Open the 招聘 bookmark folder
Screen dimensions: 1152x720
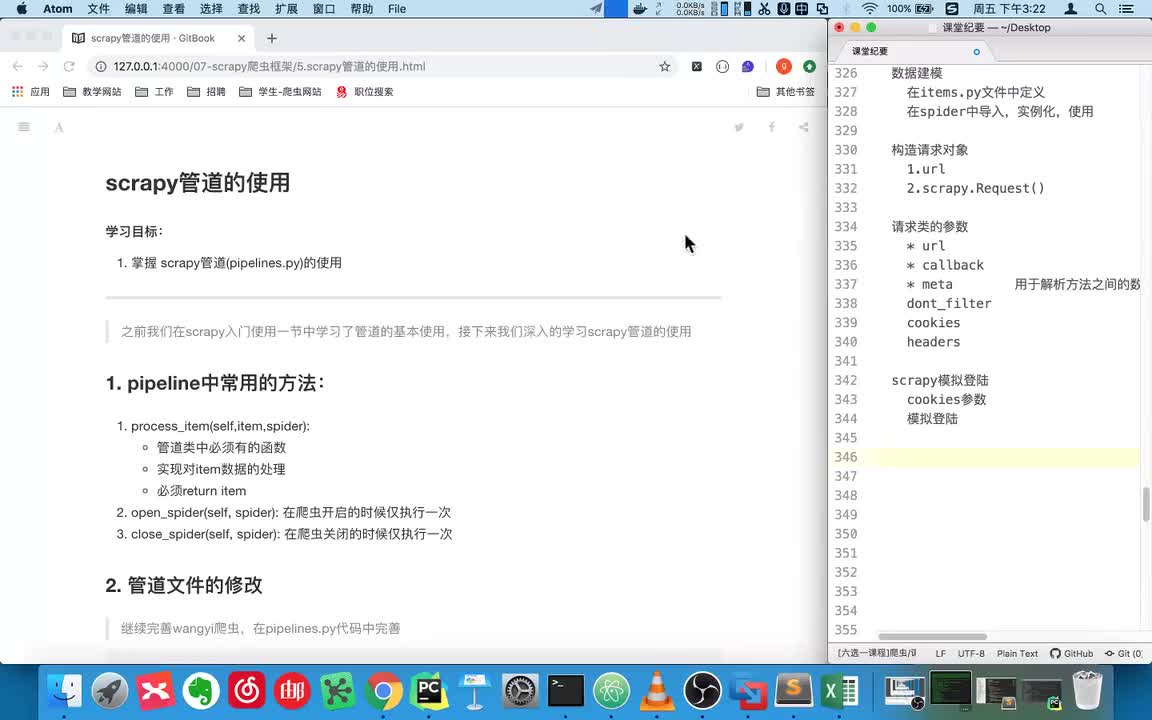point(206,92)
